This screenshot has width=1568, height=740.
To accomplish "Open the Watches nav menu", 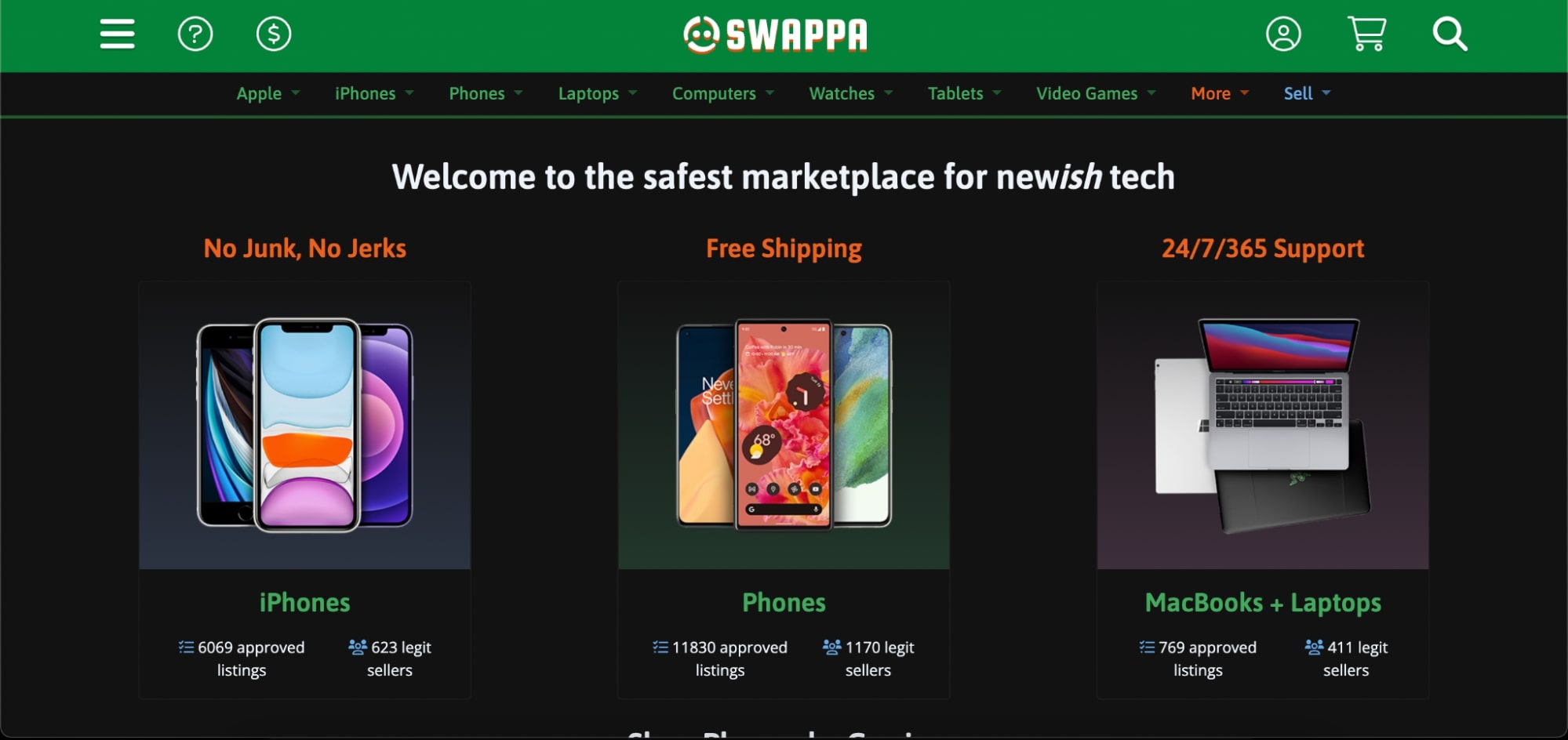I will (851, 93).
